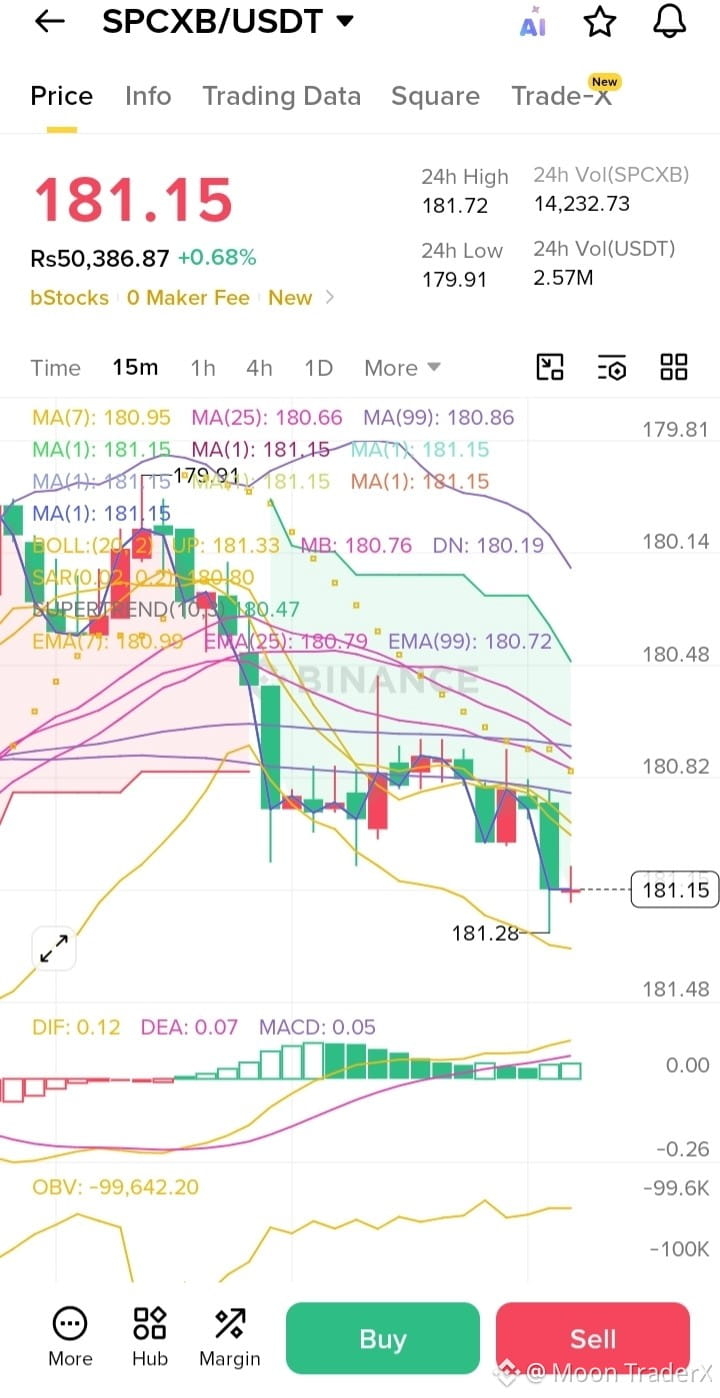Switch chart to 1h interval
The width and height of the screenshot is (720, 1398).
click(203, 368)
